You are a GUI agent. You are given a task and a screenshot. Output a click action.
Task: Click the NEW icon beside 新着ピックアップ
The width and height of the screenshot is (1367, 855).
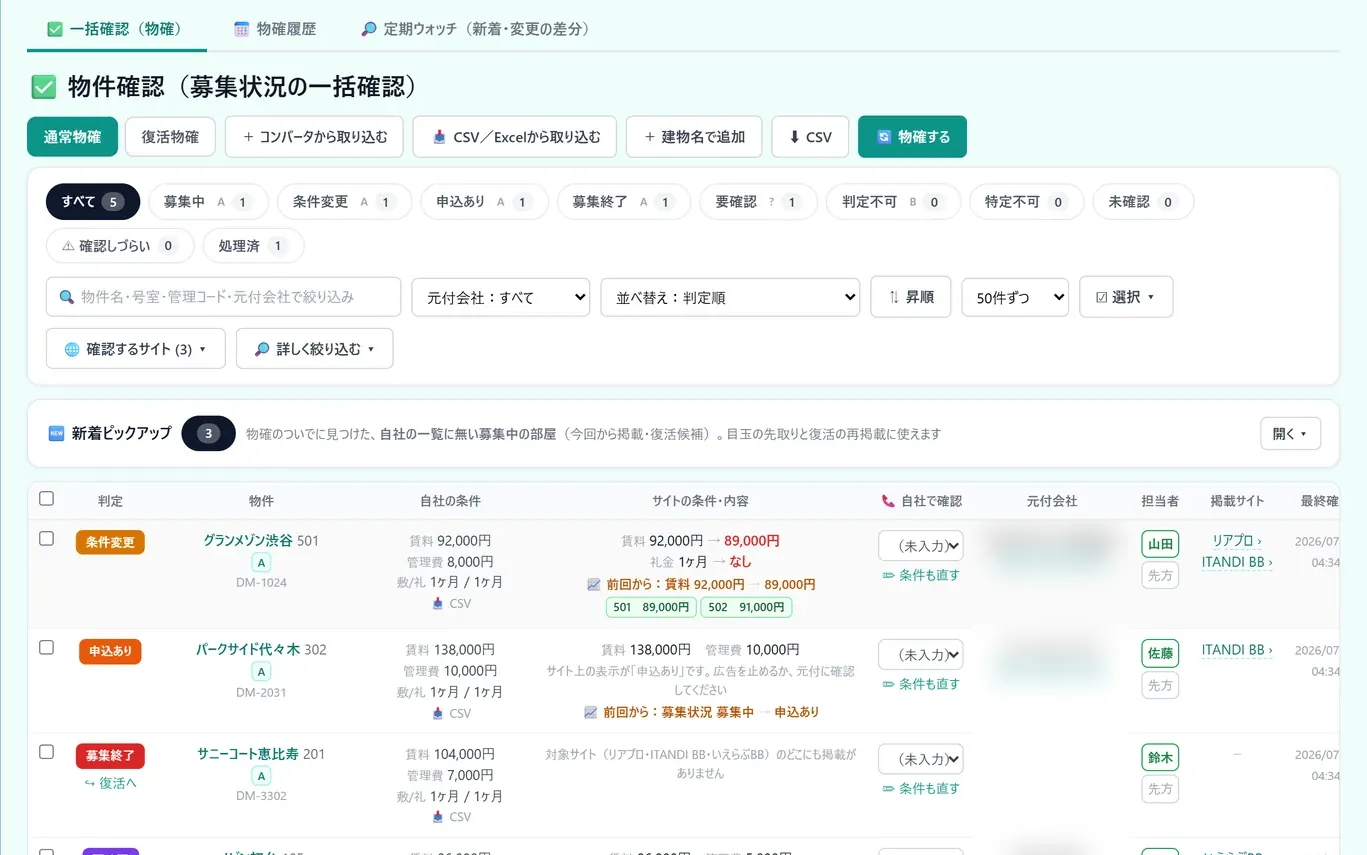(x=56, y=433)
